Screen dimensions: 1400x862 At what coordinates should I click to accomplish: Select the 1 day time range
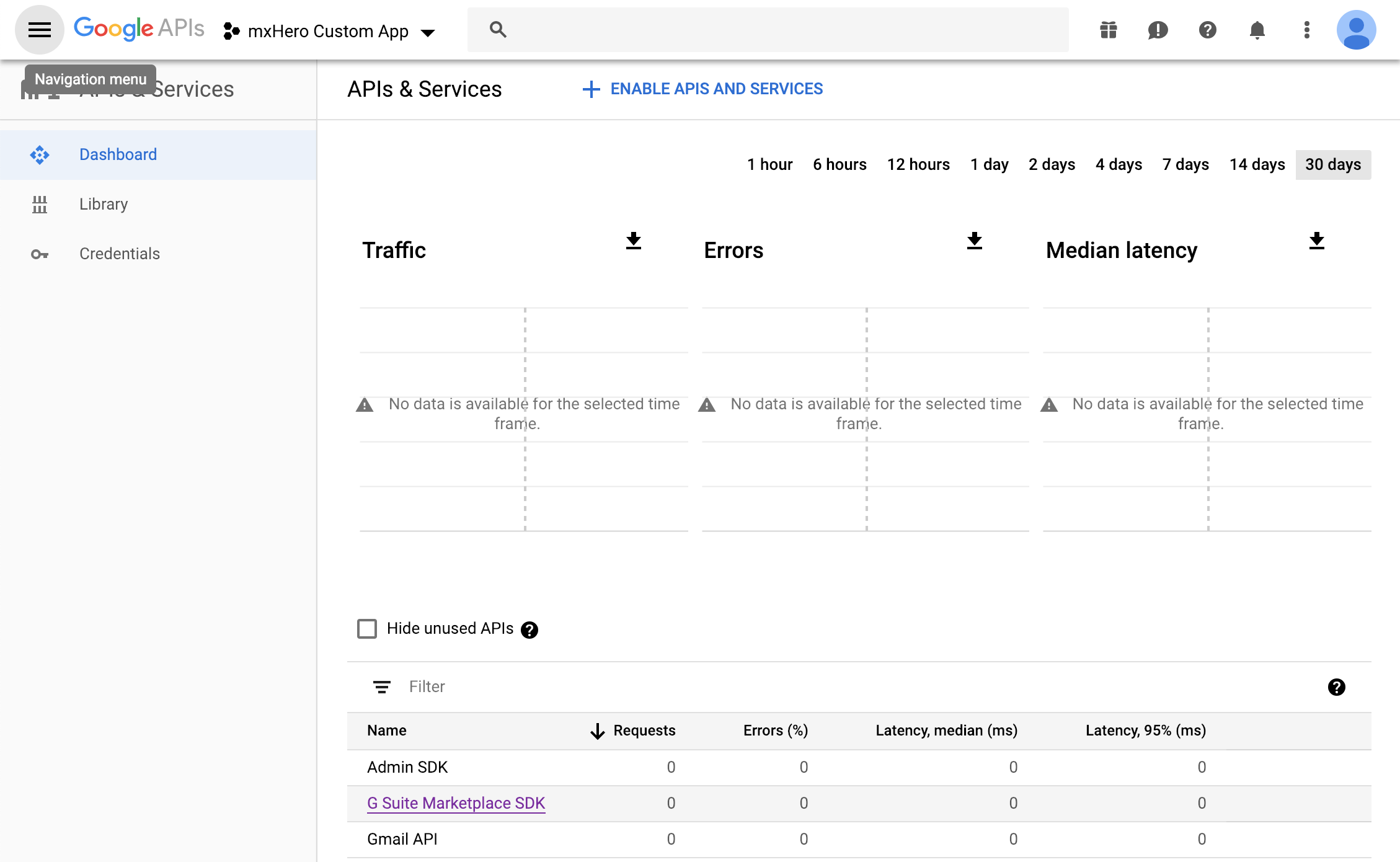tap(989, 164)
